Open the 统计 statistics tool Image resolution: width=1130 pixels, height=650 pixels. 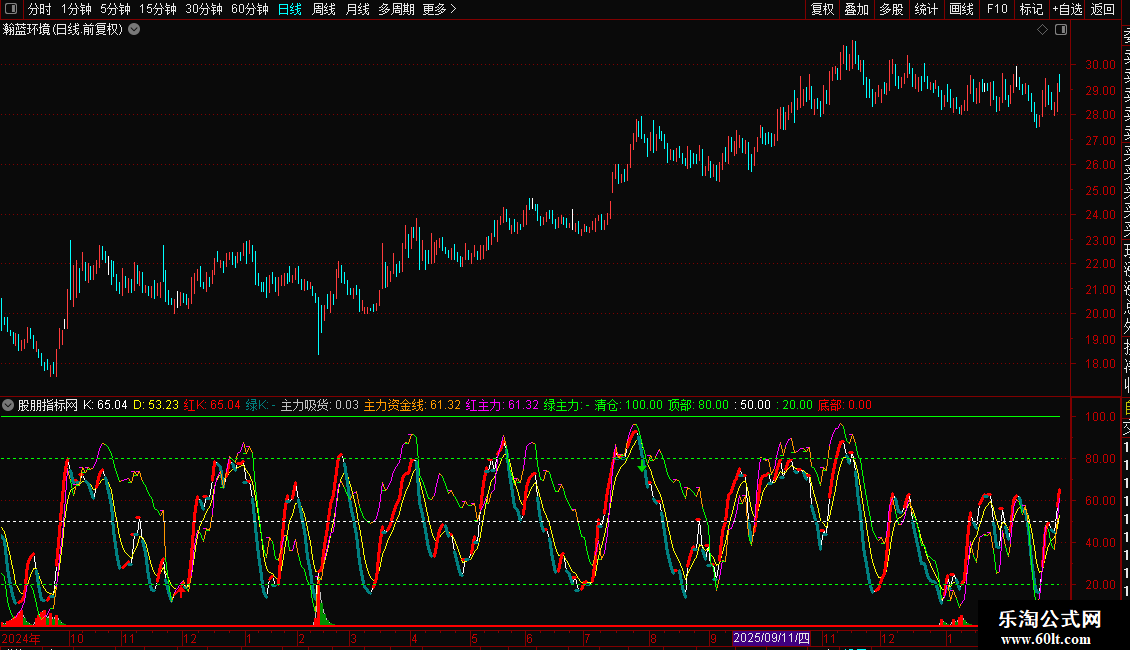[926, 9]
